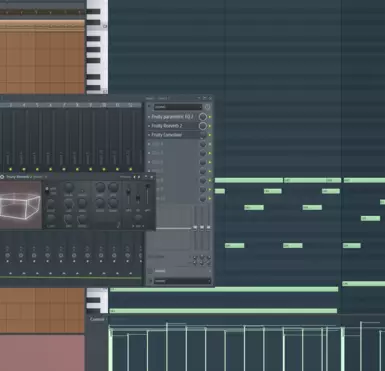Toggle Fruity Reverb 2 enable green LED
385x371 pixels.
210,126
